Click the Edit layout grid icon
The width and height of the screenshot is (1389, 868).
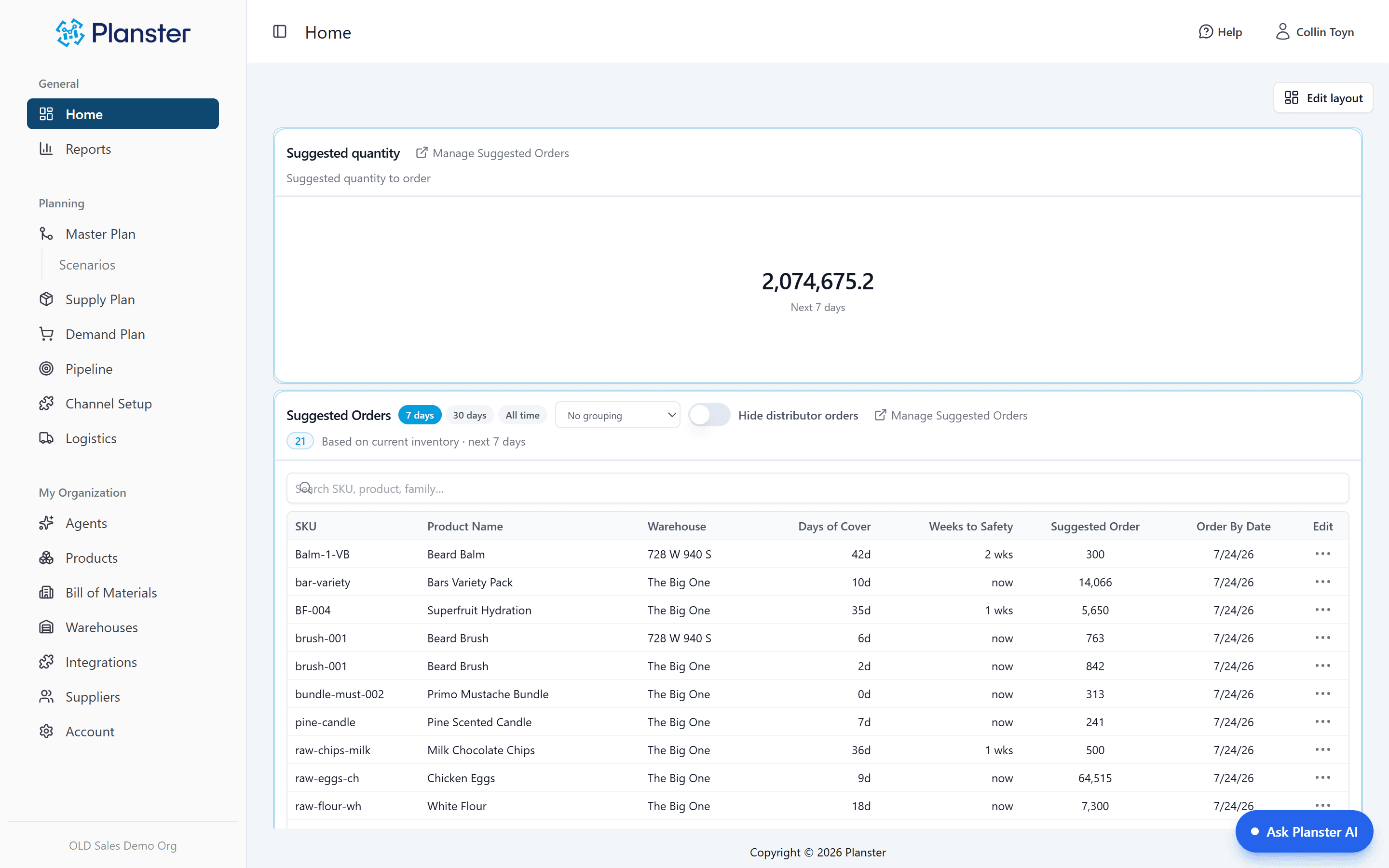pos(1292,97)
